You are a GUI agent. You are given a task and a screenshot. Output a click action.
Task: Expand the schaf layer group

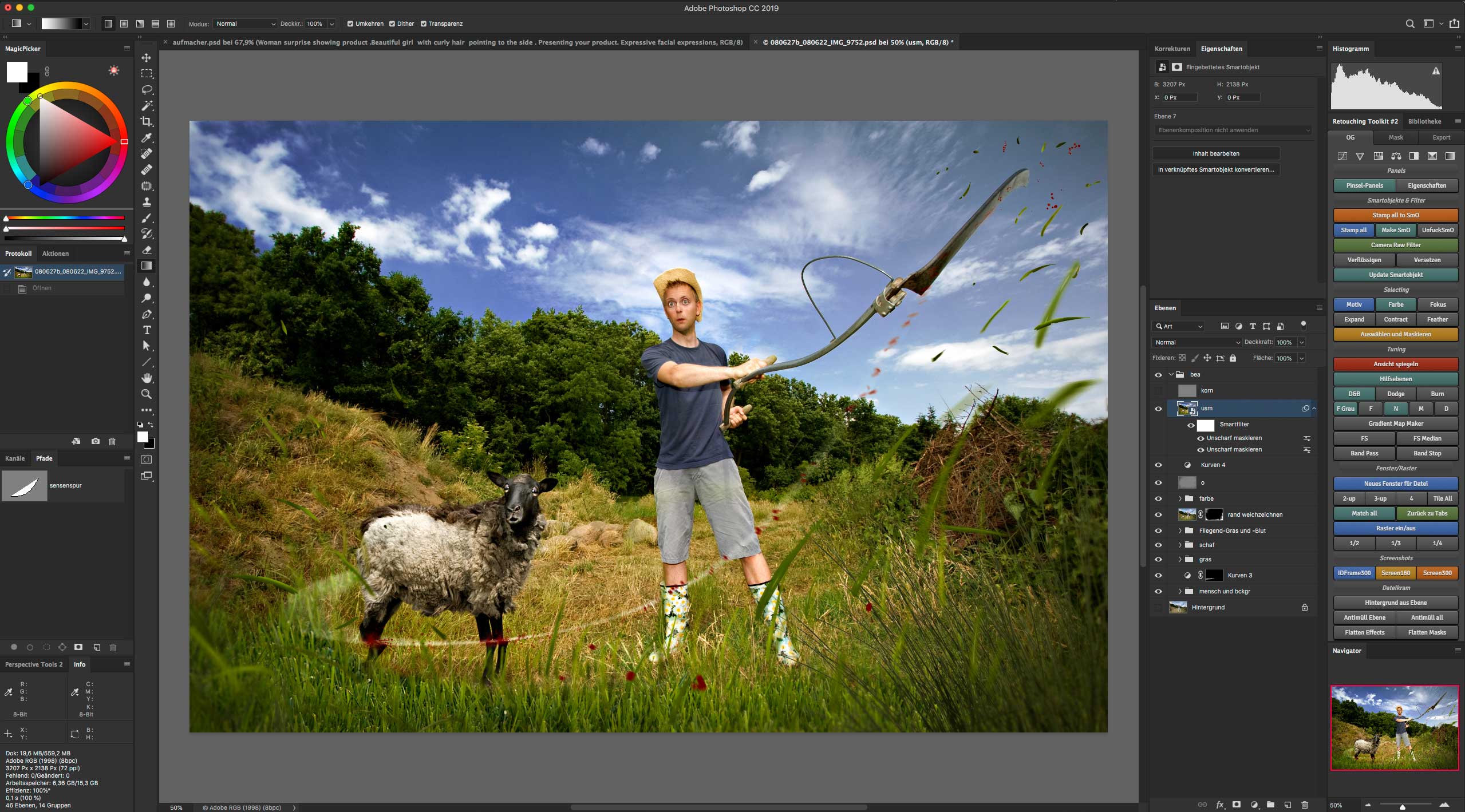(1180, 545)
